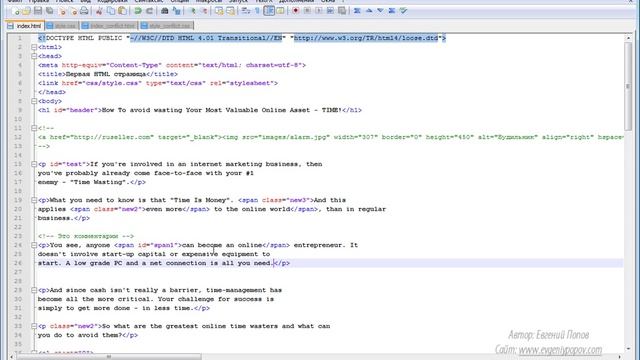The image size is (640, 360).
Task: Open the Replace dialog icon
Action: pyautogui.click(x=176, y=11)
